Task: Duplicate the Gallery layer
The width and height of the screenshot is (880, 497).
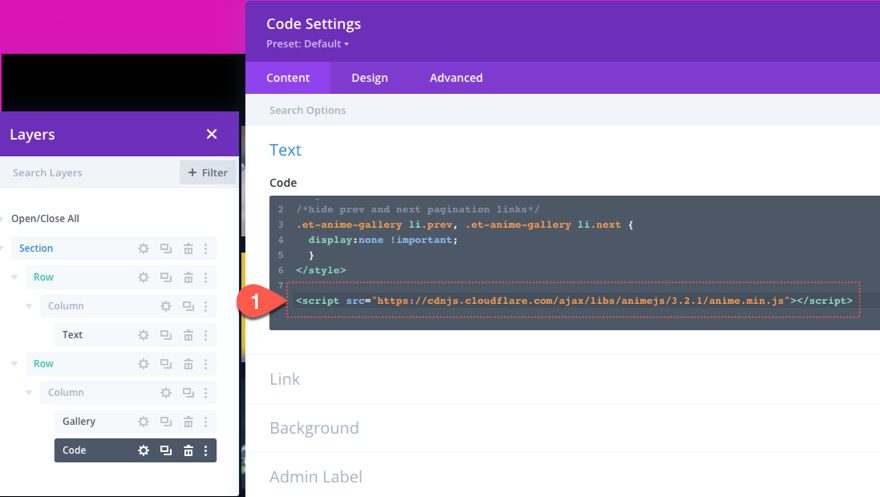Action: tap(166, 422)
